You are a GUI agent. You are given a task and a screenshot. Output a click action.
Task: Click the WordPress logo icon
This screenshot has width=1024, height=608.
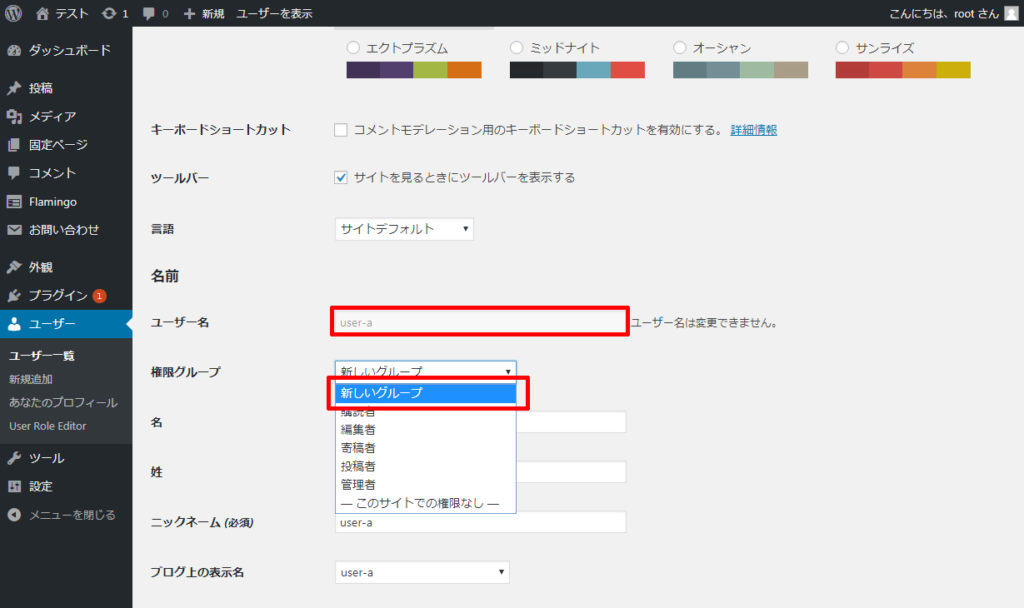click(14, 14)
